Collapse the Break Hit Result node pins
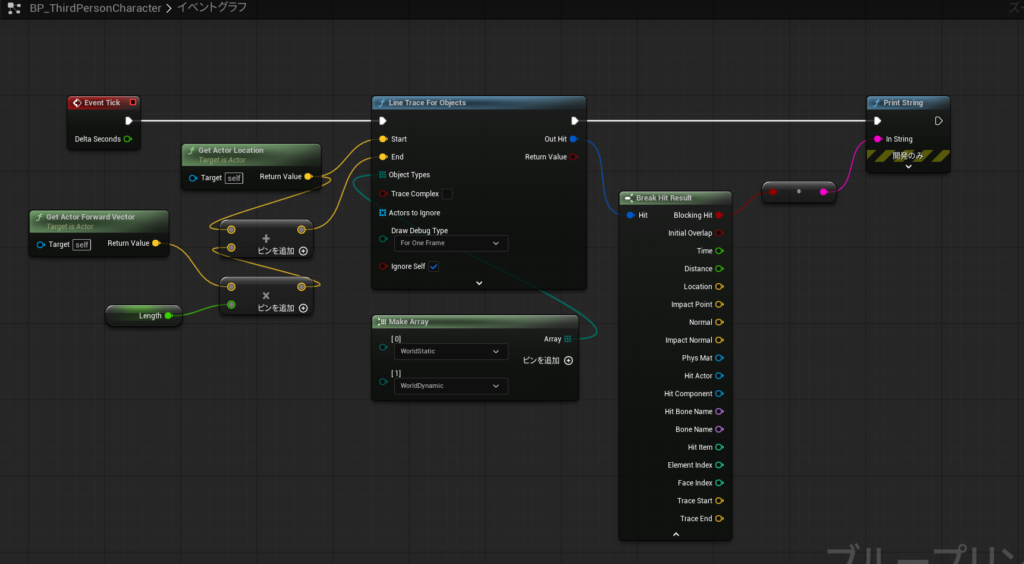 coord(675,535)
